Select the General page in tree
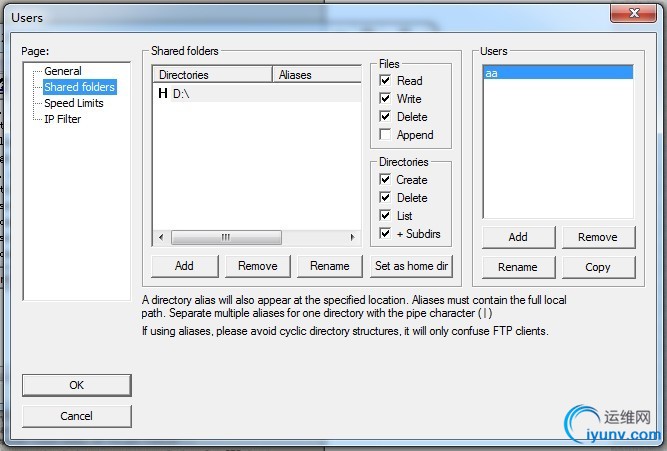667x451 pixels. [63, 71]
